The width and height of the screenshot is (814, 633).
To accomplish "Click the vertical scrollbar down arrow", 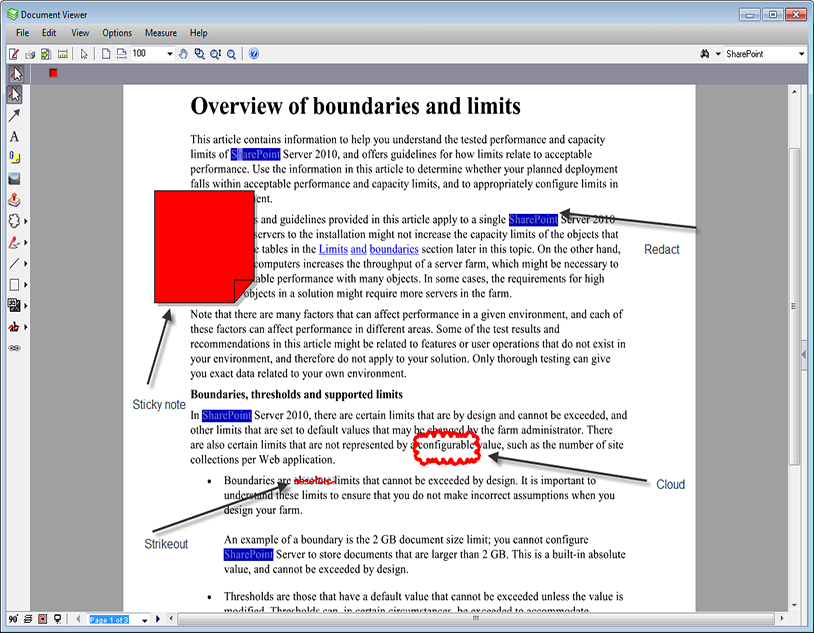I will pyautogui.click(x=794, y=605).
